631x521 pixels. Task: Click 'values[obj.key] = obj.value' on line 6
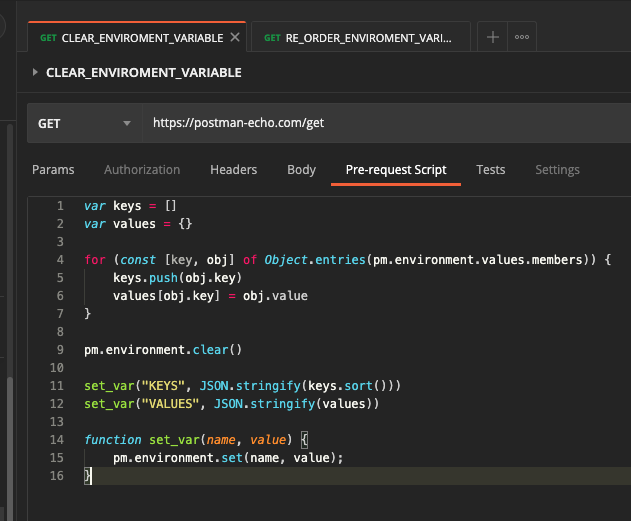[x=210, y=296]
